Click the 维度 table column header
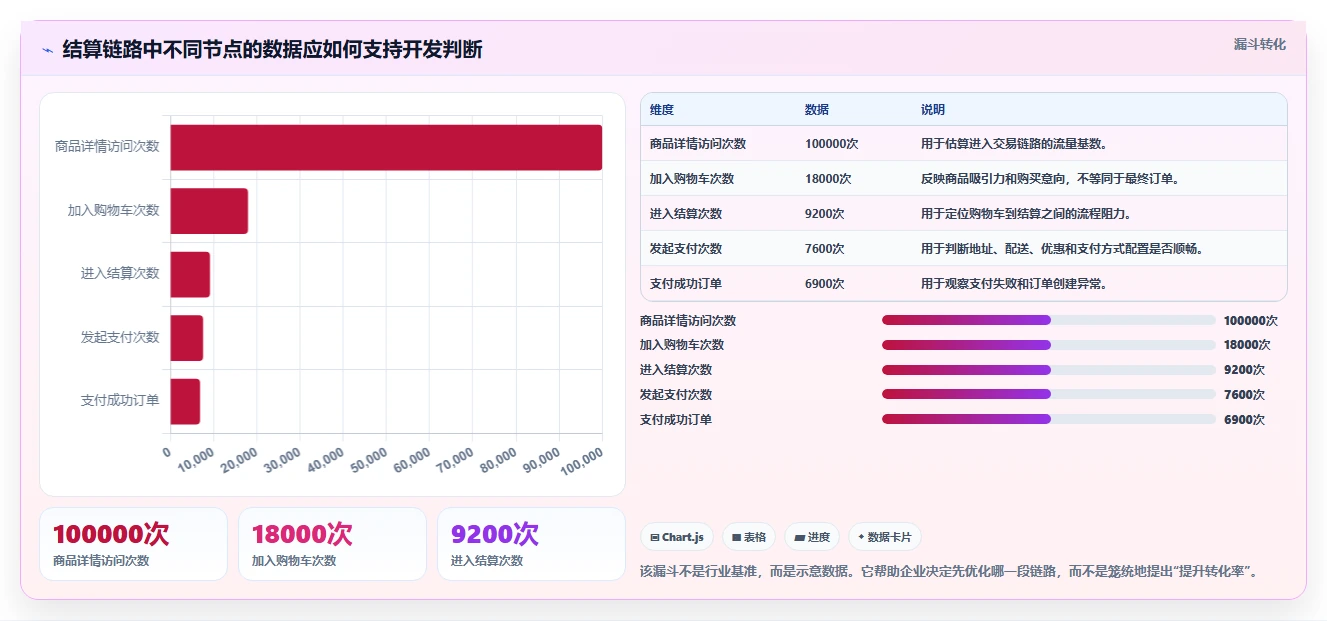Viewport: 1327px width, 621px height. (x=662, y=110)
